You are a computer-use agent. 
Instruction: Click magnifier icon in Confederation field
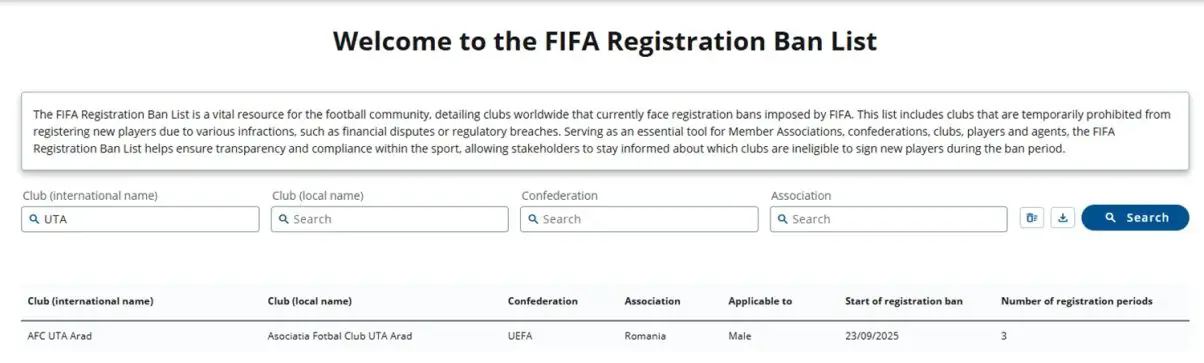[x=533, y=219]
